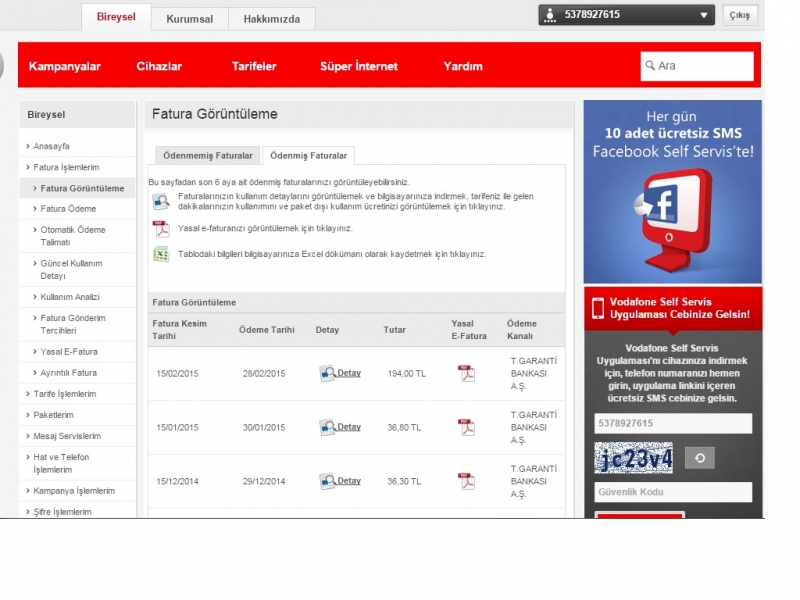The width and height of the screenshot is (800, 600).
Task: Click the Ödeme Tarihi column header
Action: pos(267,330)
